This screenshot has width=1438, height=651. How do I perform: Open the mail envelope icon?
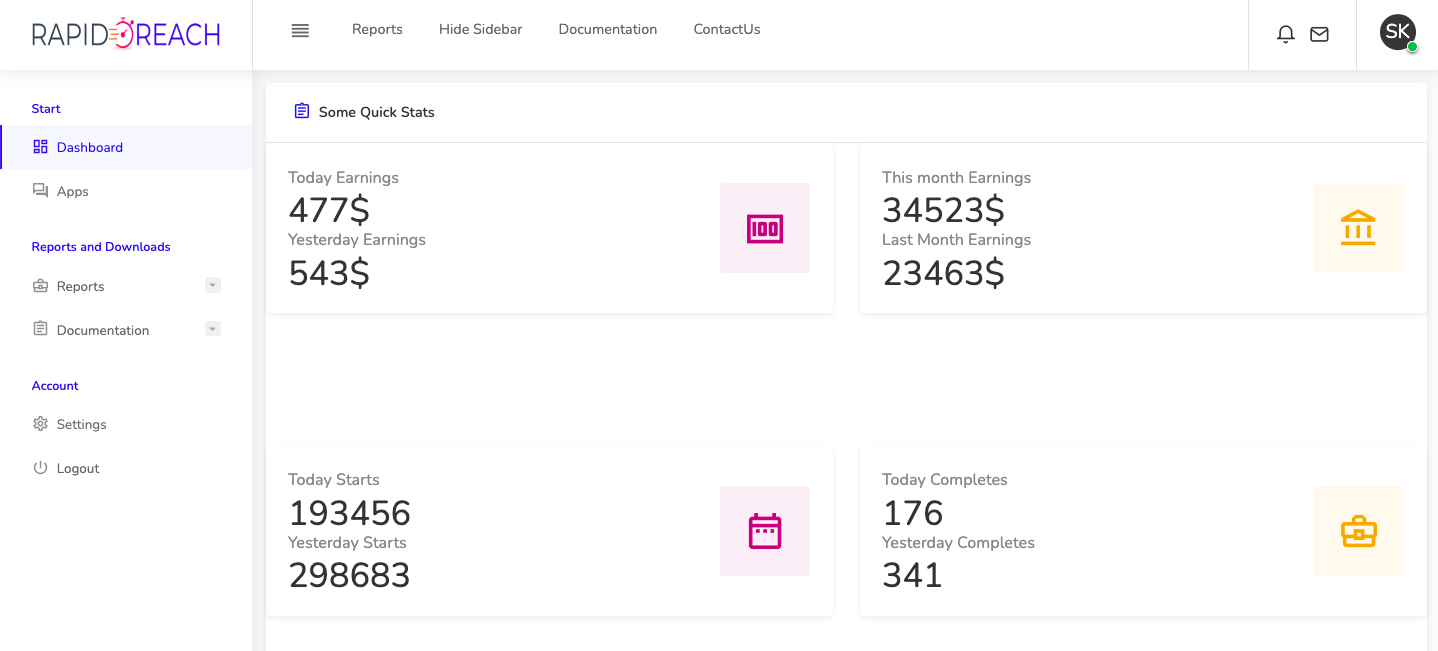point(1319,34)
